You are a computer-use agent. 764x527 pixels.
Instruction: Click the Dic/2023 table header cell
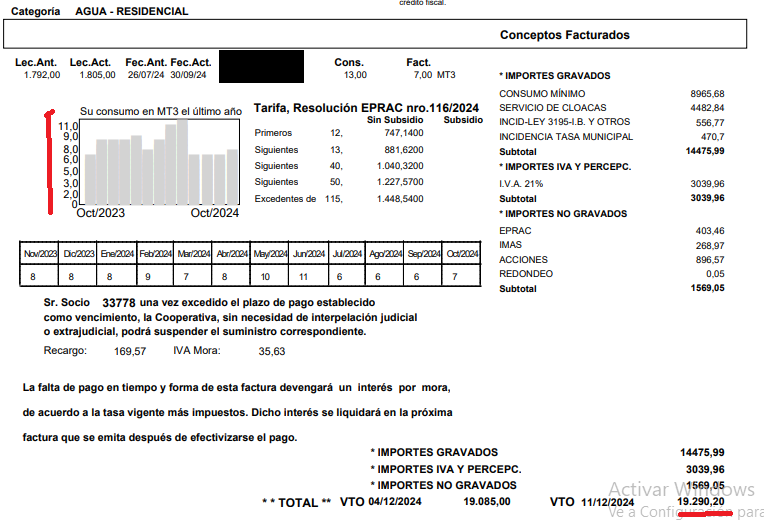tap(79, 254)
